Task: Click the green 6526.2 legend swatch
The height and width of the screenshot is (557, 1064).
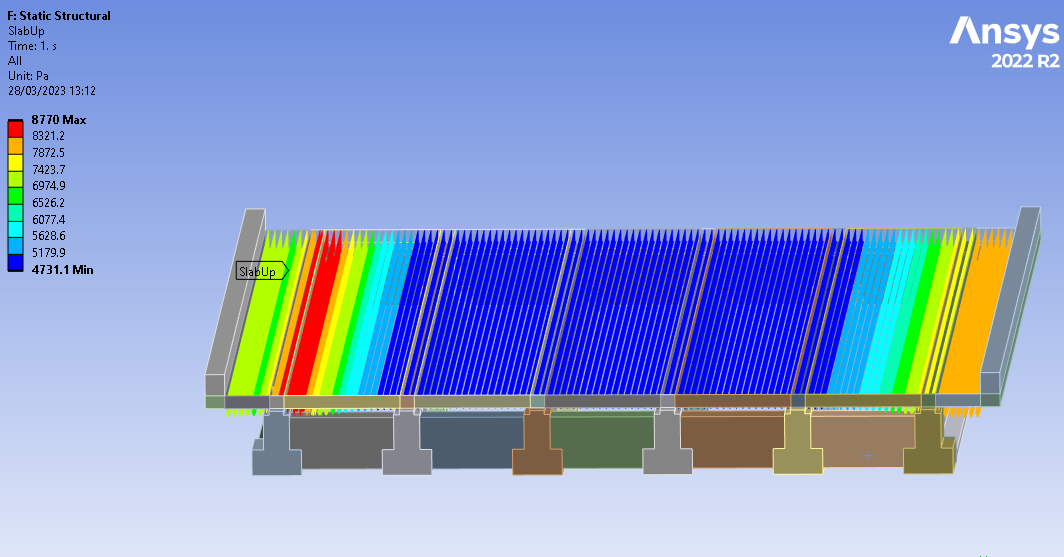Action: [15, 196]
